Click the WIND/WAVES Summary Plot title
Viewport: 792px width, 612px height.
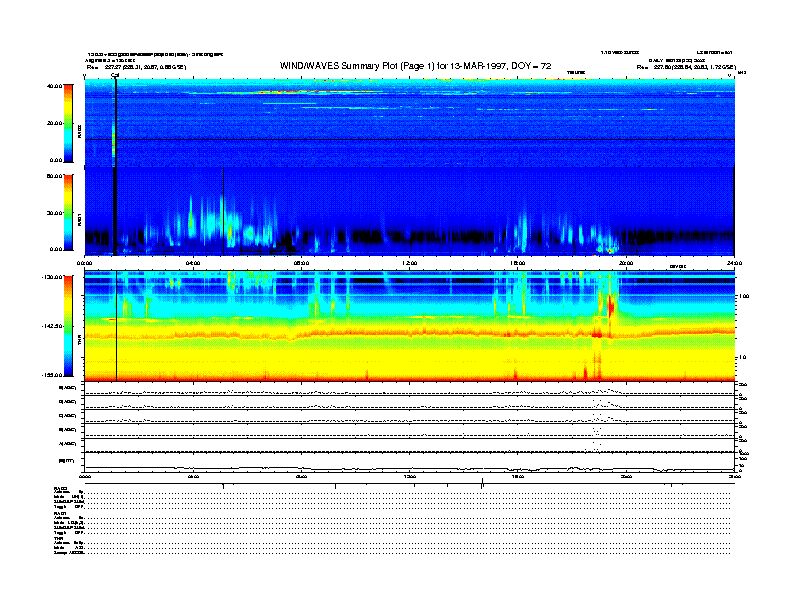pyautogui.click(x=415, y=66)
